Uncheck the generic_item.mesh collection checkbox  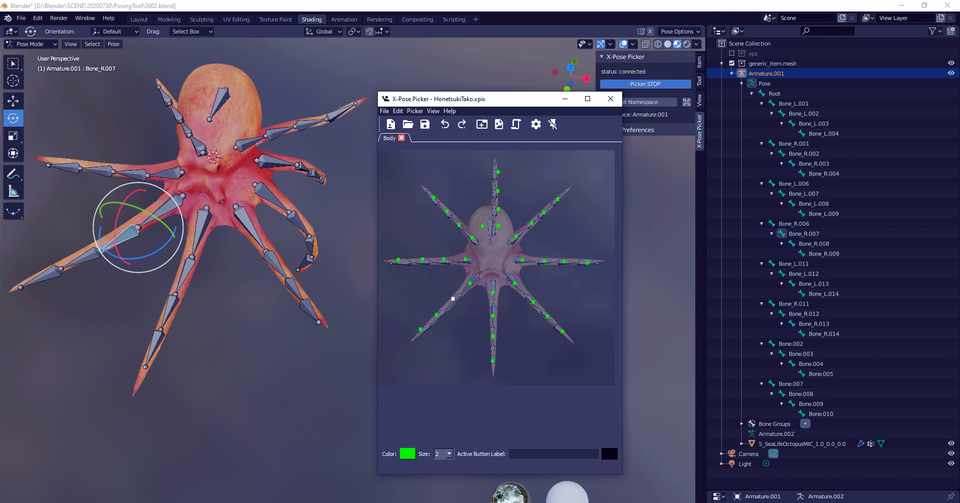click(x=732, y=63)
